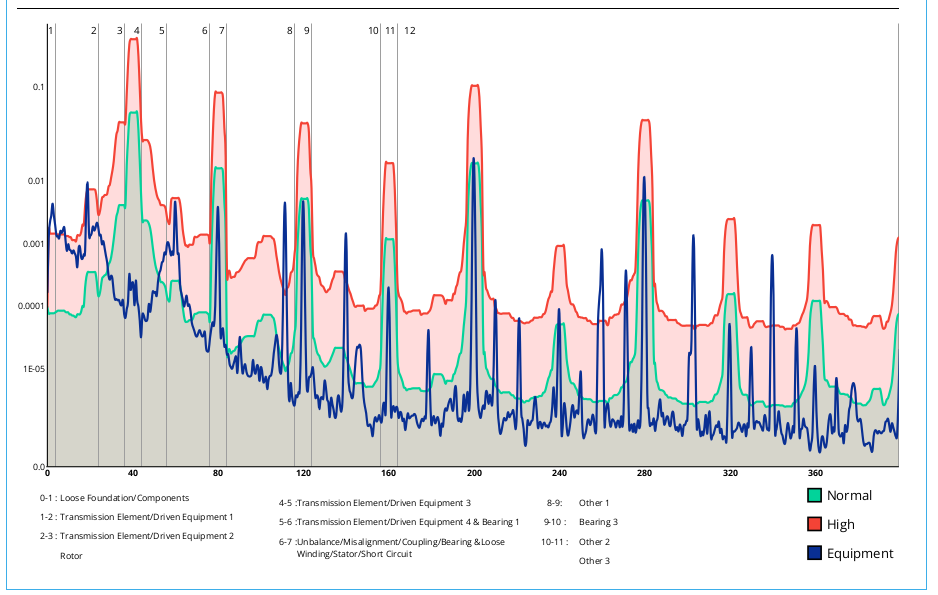Toggle the Normal series legend label
This screenshot has width=938, height=595.
click(849, 495)
